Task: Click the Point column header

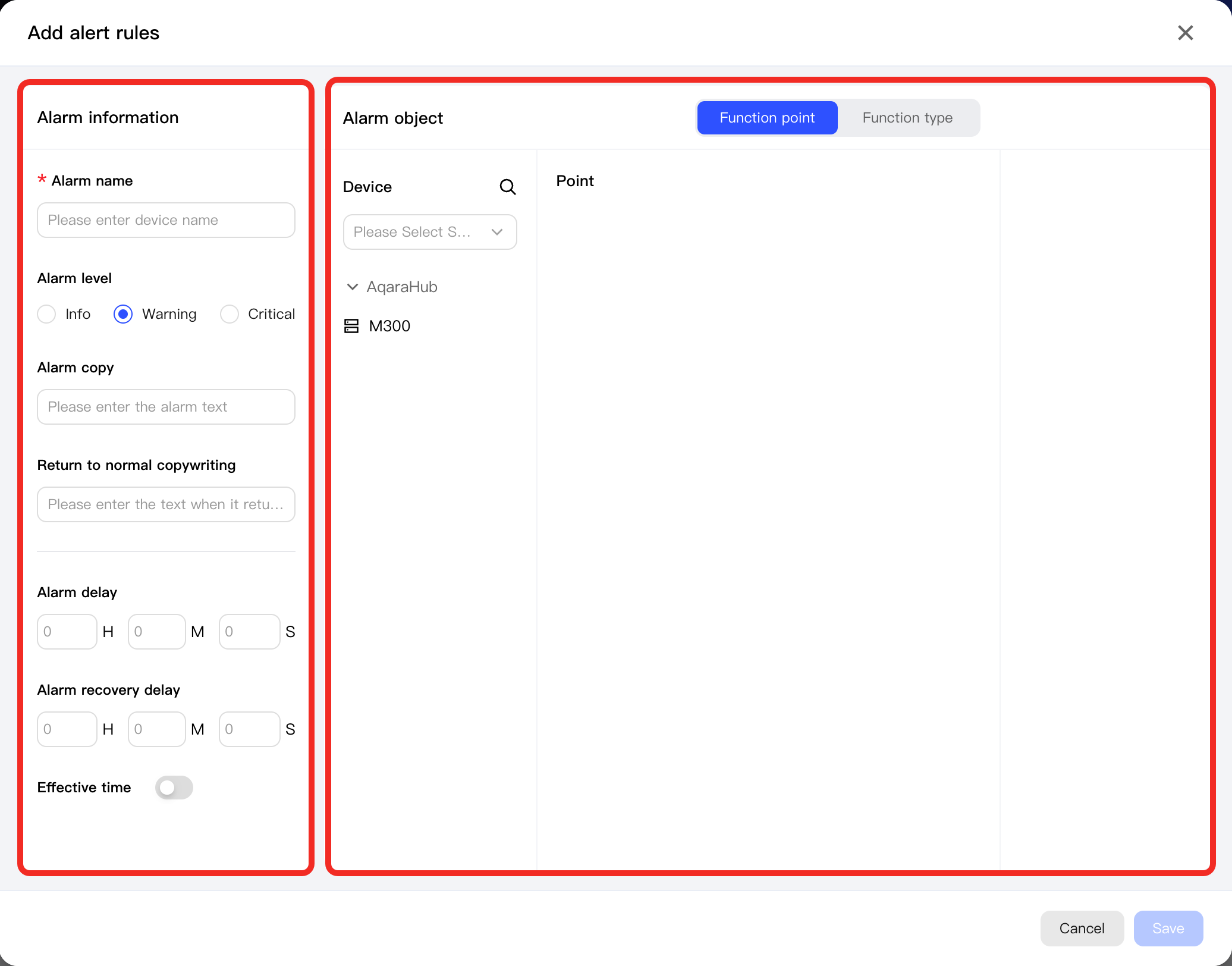Action: click(x=575, y=181)
